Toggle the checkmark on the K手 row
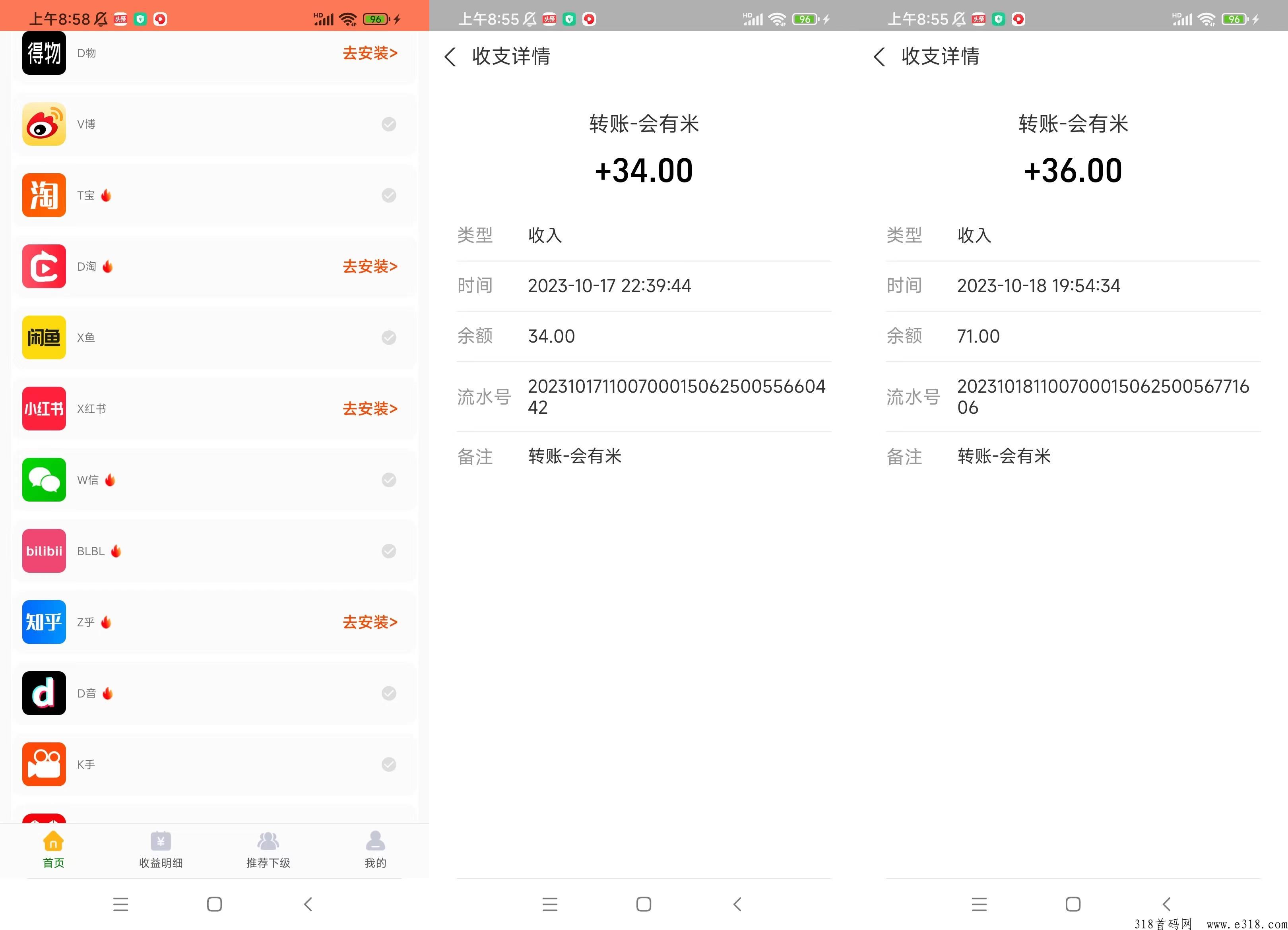This screenshot has width=1288, height=930. pyautogui.click(x=388, y=764)
